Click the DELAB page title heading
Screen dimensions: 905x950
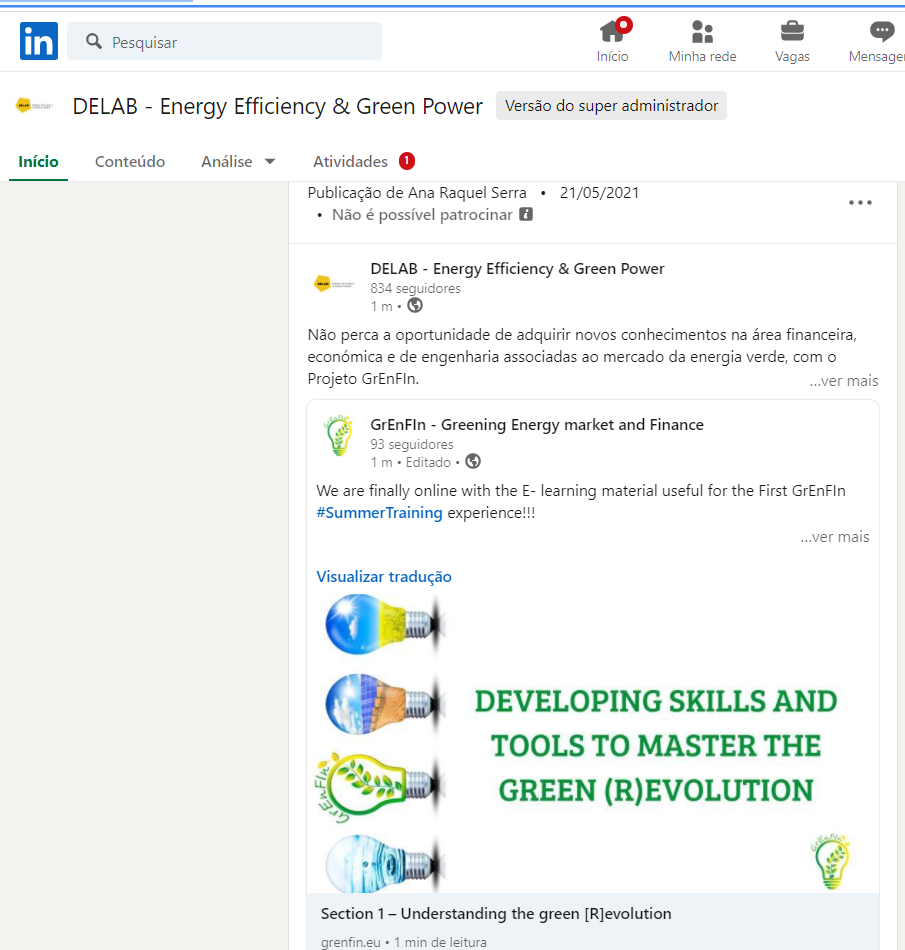[277, 106]
